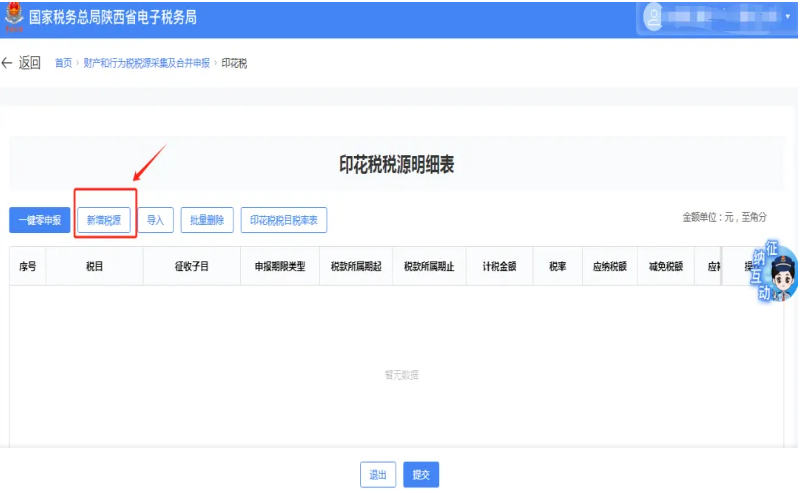
Task: Click the 申报期限类型 column header
Action: pyautogui.click(x=280, y=267)
